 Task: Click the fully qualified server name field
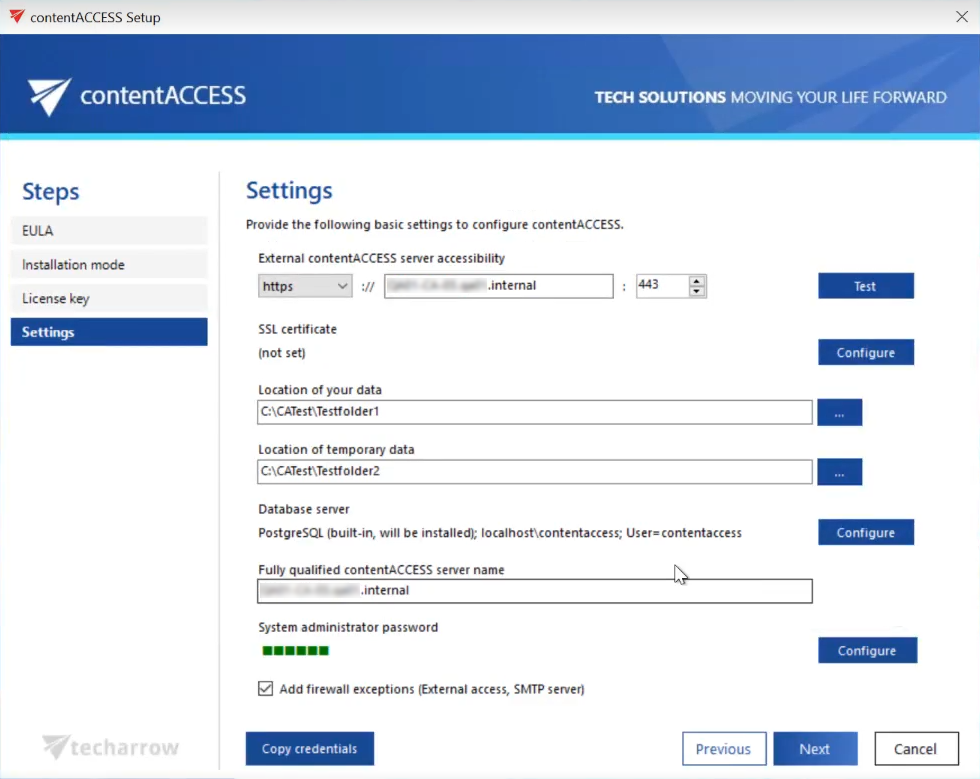pos(535,591)
